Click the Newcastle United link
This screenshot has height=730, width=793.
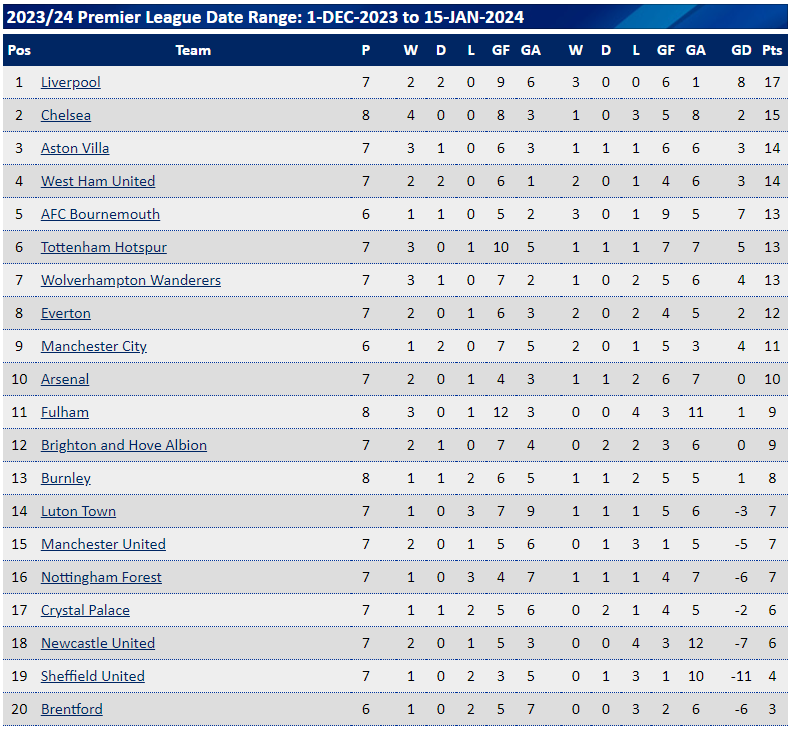98,643
